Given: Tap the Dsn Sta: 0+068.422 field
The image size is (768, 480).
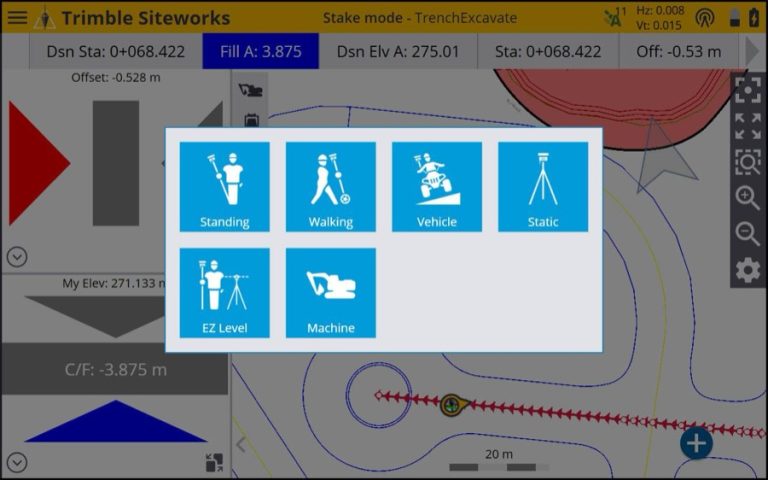Looking at the screenshot, I should pos(116,51).
